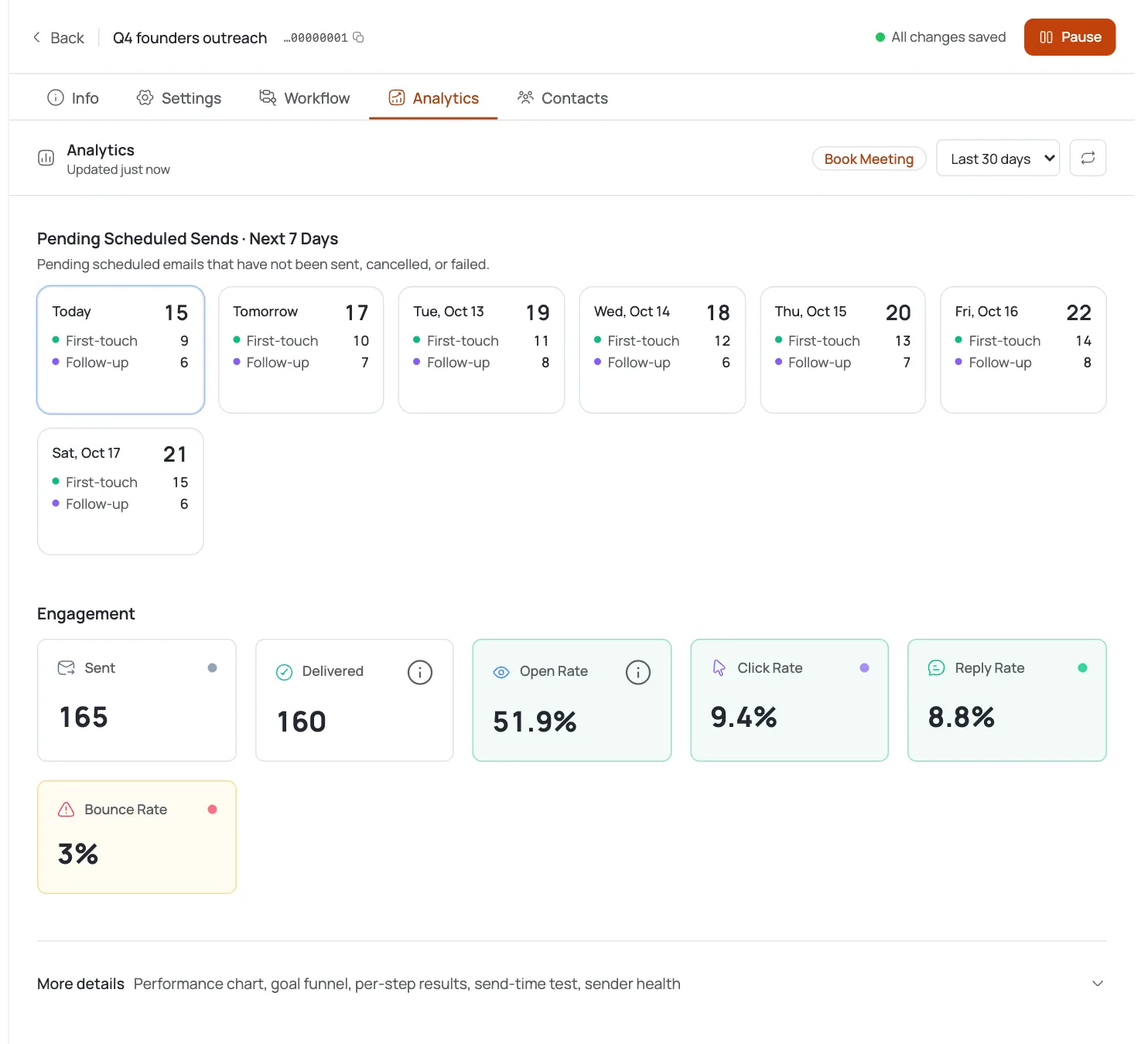Click the Analytics bar chart header icon

click(x=46, y=159)
